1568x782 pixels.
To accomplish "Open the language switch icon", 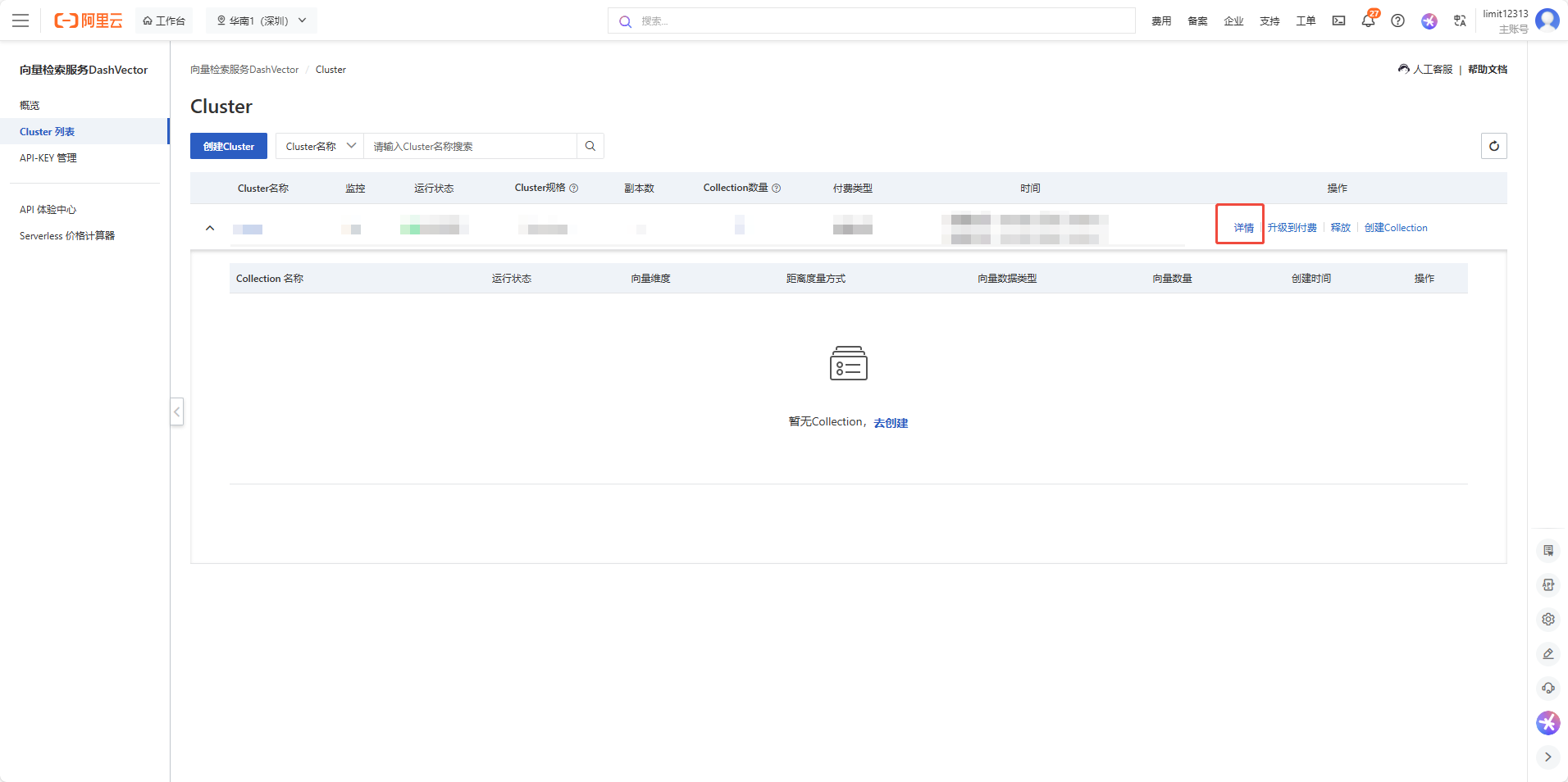I will (1460, 20).
